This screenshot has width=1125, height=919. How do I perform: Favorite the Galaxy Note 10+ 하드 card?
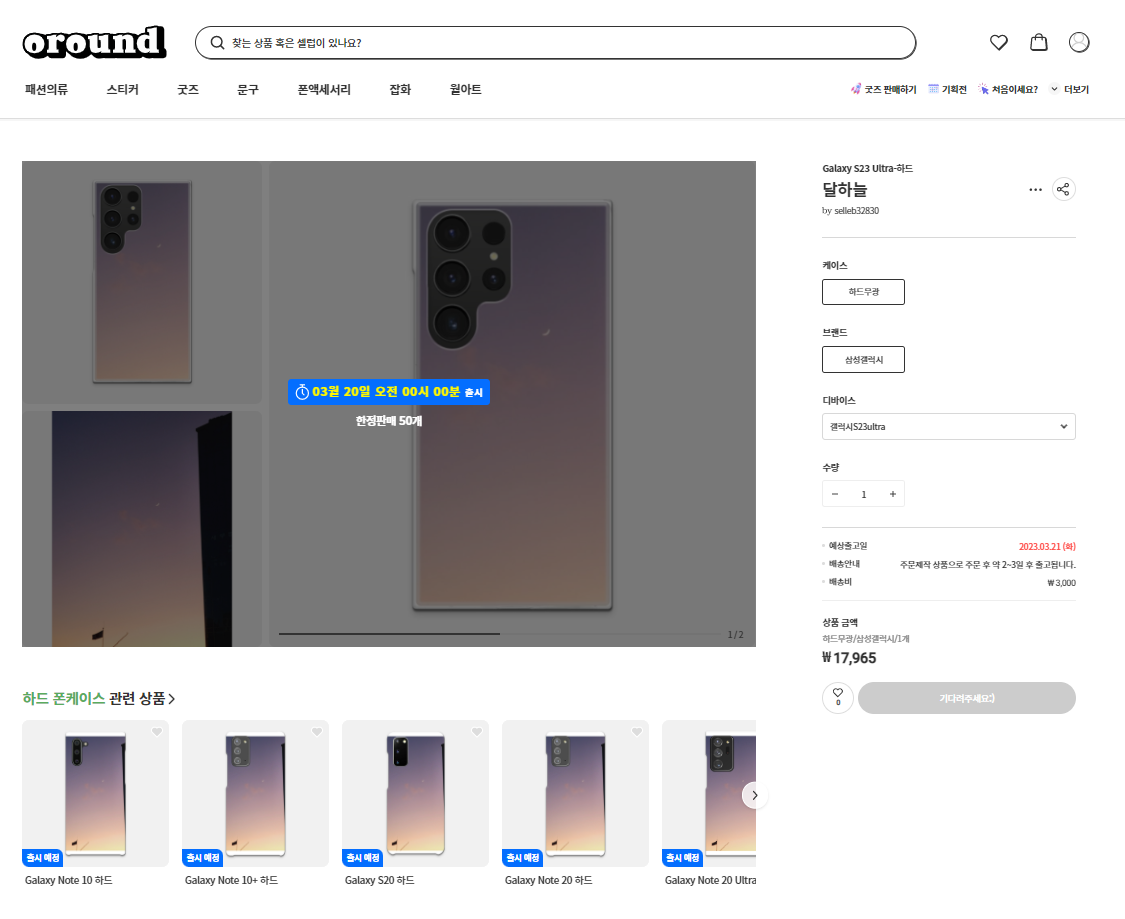[x=316, y=732]
